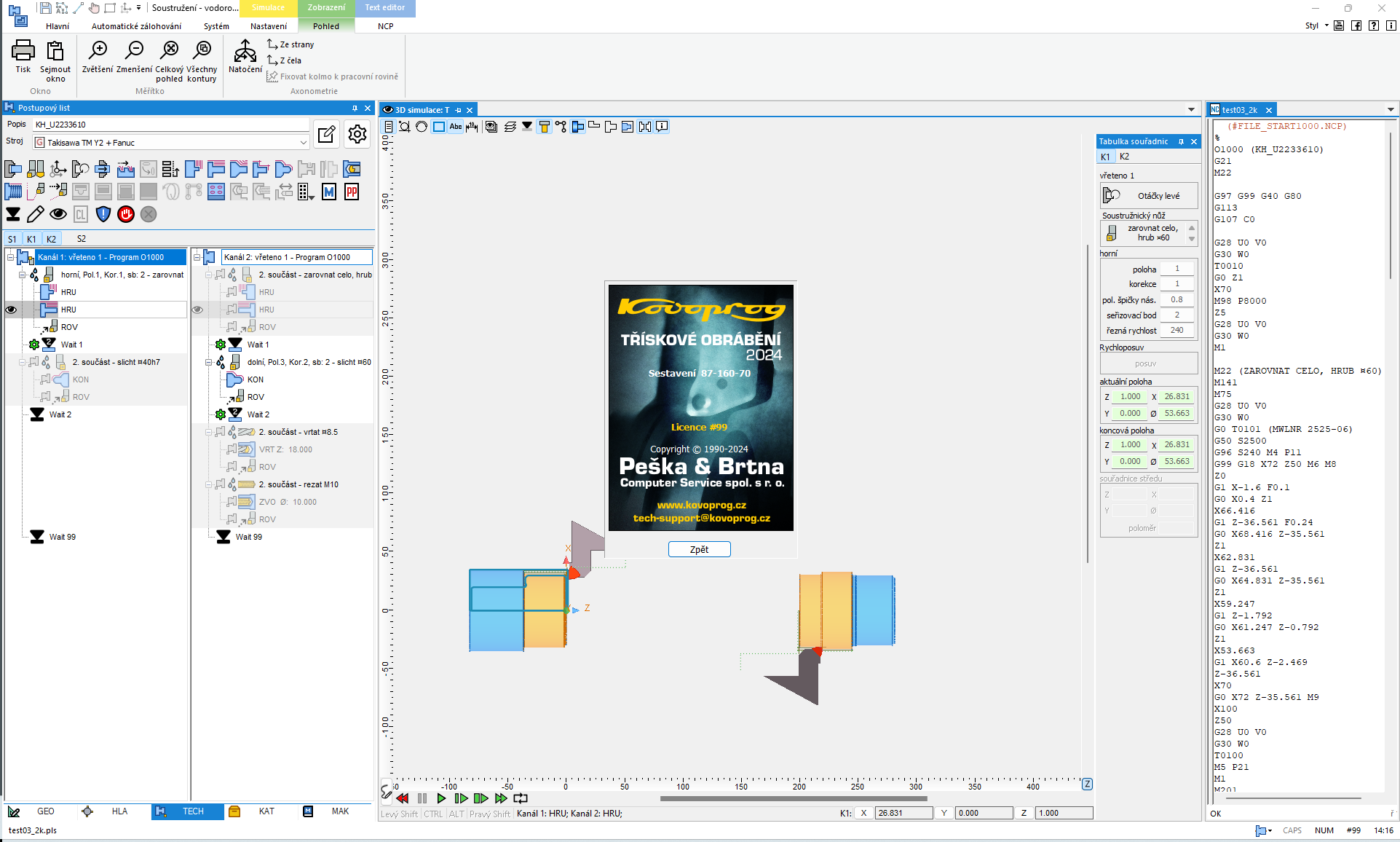
Task: Click the edit note icon beside Popis
Action: click(327, 134)
